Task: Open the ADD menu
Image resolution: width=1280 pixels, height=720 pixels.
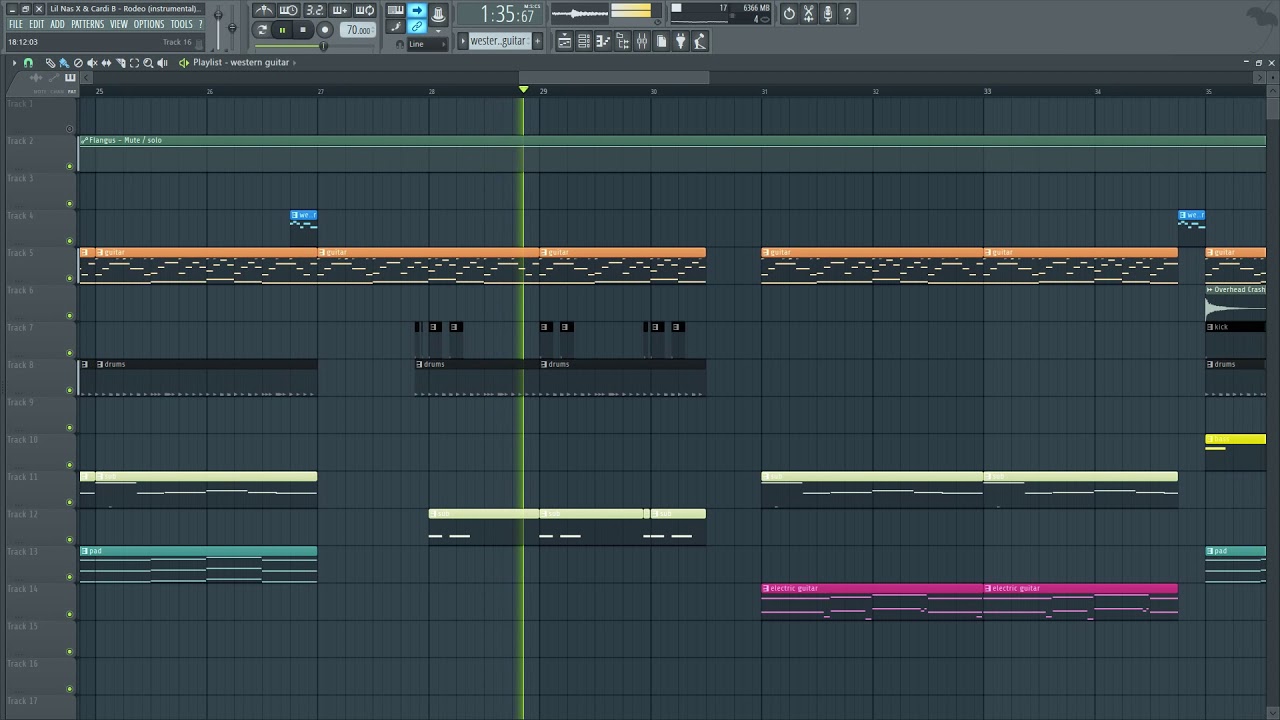Action: point(57,24)
